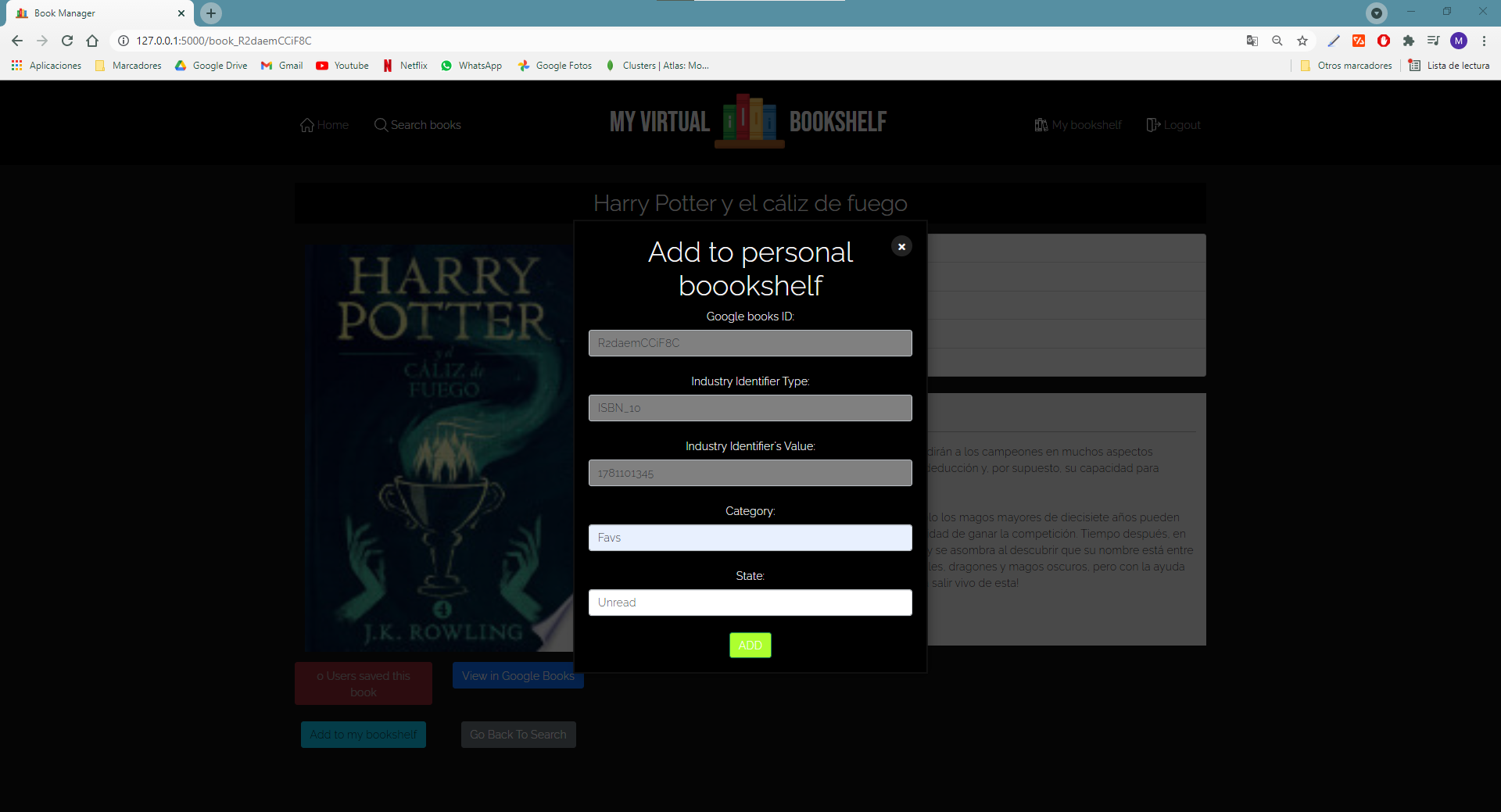This screenshot has height=812, width=1501.
Task: Open the Chrome three-dot menu
Action: (1484, 41)
